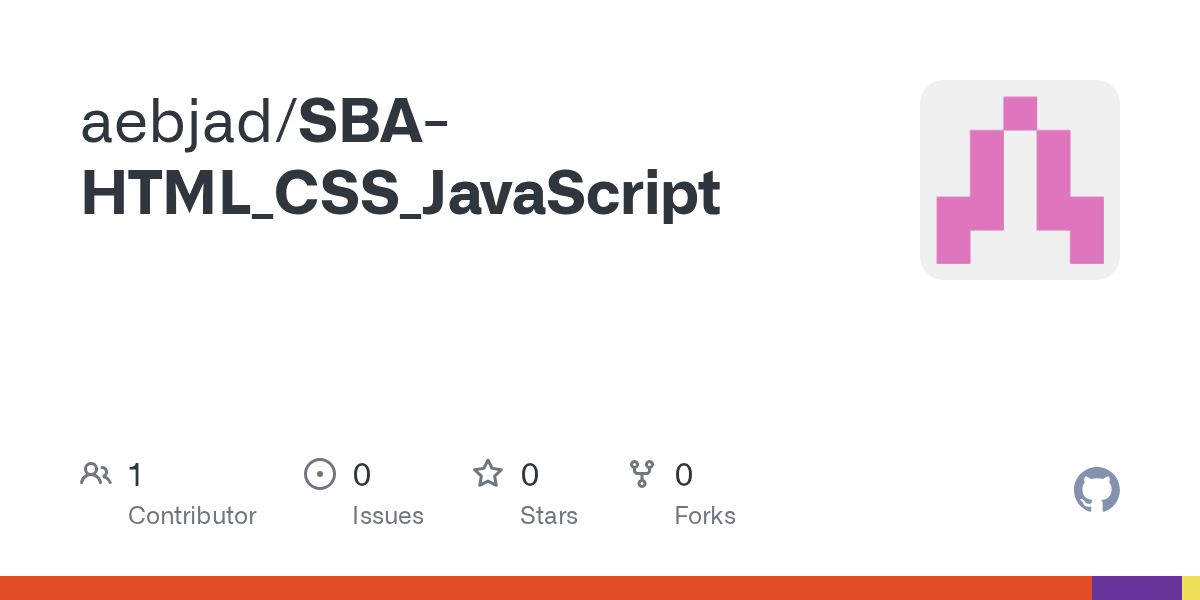The width and height of the screenshot is (1200, 600).
Task: Click the 0 count above Issues
Action: (x=362, y=474)
